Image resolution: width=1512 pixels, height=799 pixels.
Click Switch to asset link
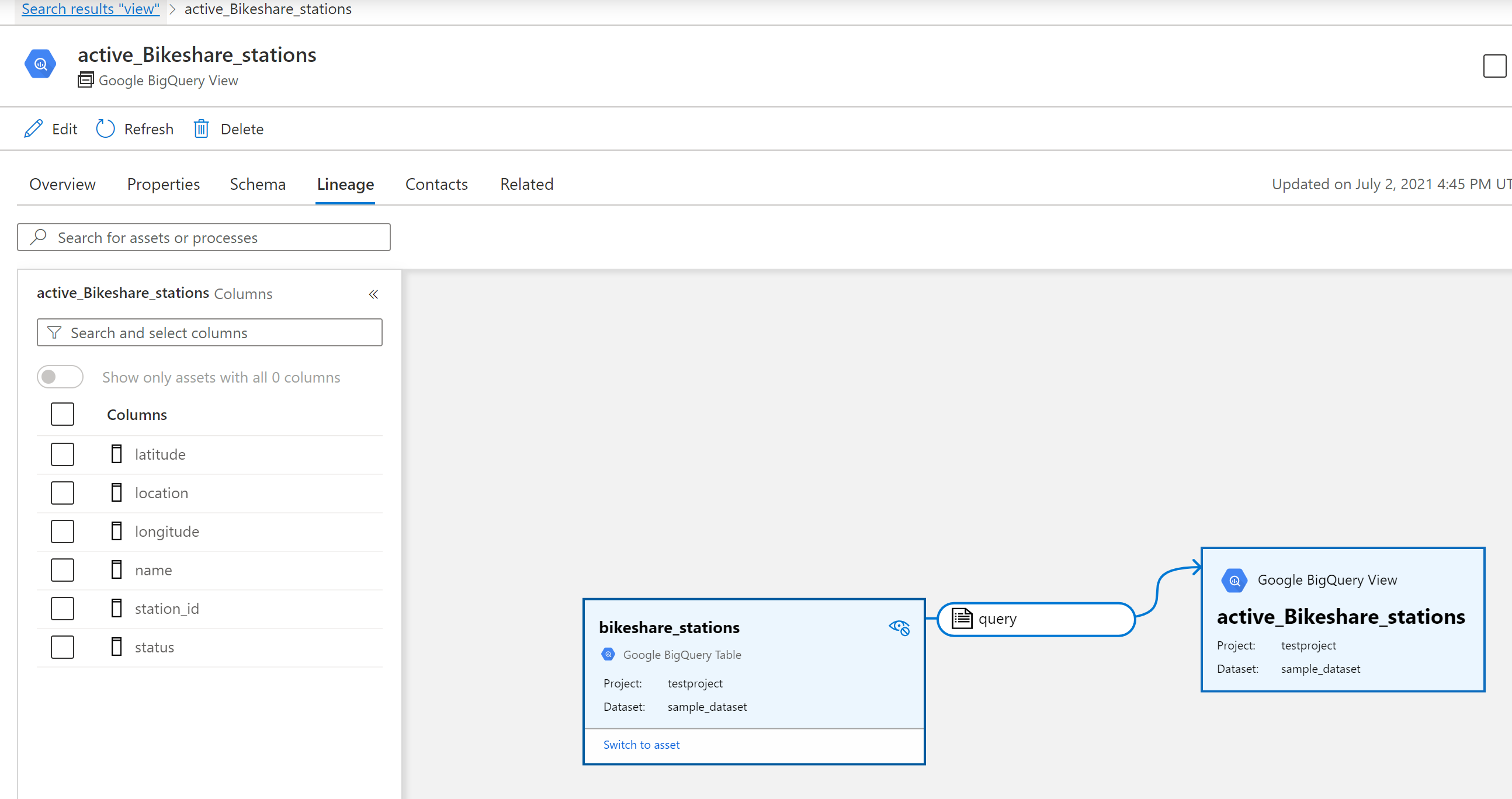640,744
